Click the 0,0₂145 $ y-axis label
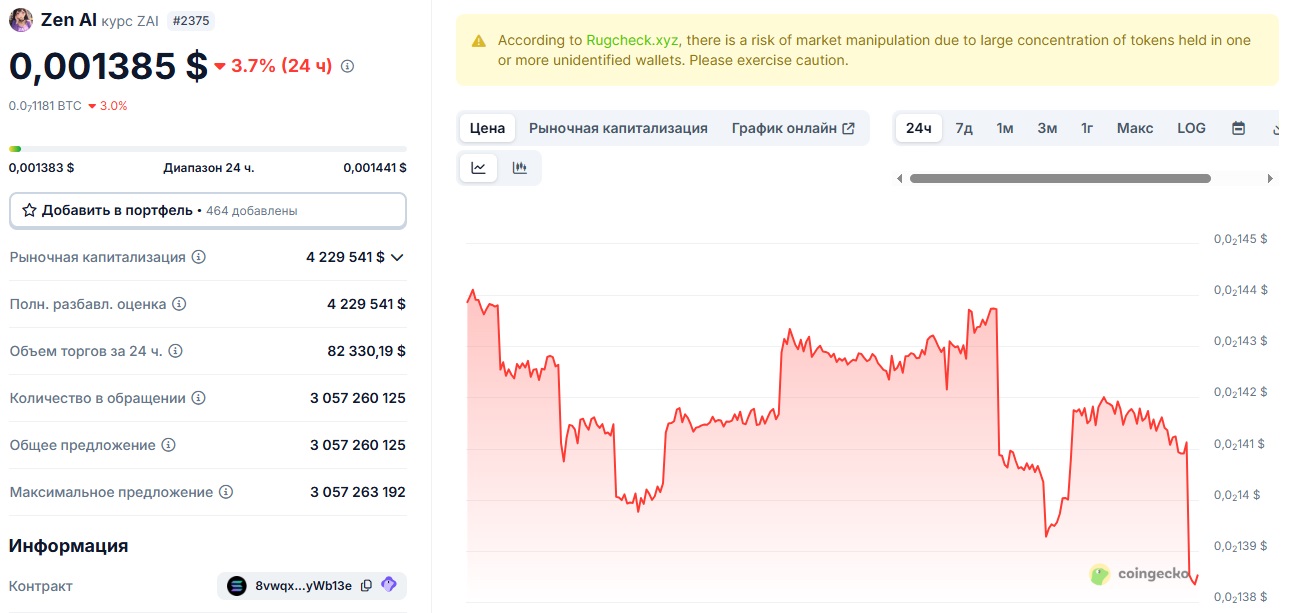1307x613 pixels. (1241, 239)
